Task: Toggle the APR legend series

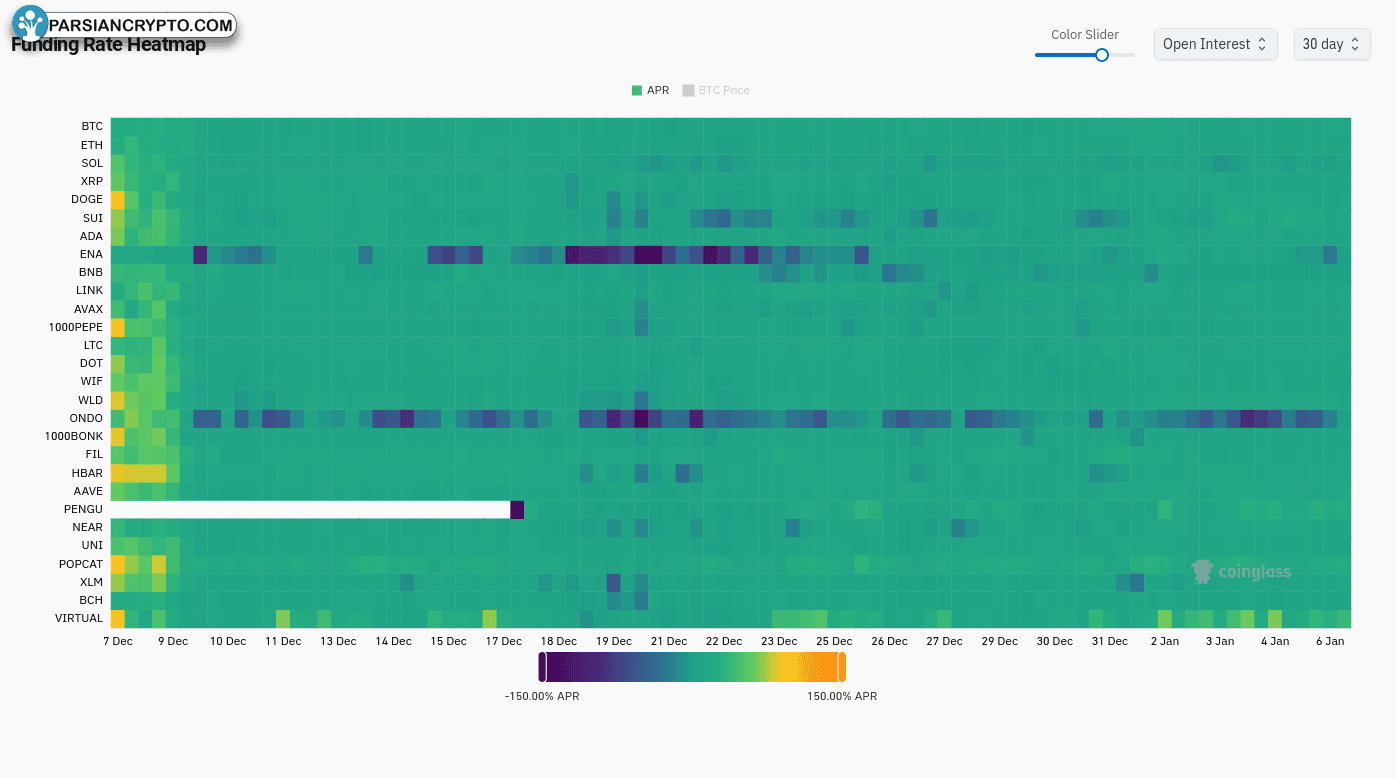Action: point(650,90)
